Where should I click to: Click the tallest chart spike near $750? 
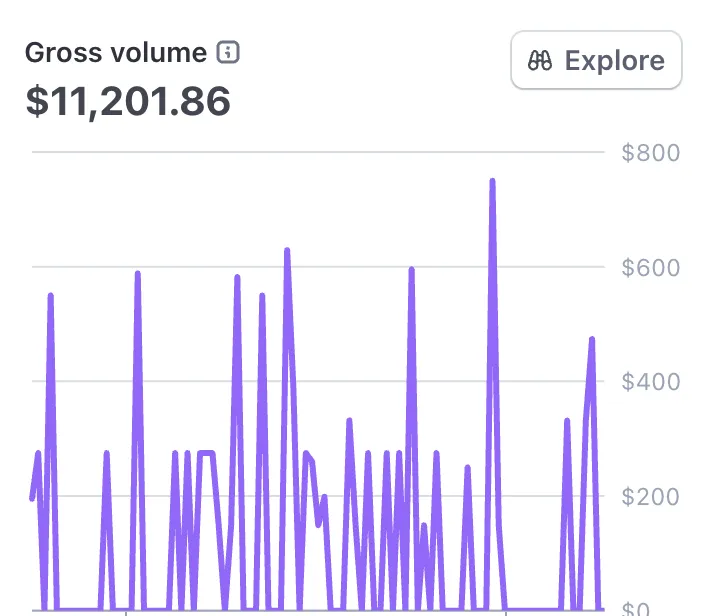(x=492, y=182)
